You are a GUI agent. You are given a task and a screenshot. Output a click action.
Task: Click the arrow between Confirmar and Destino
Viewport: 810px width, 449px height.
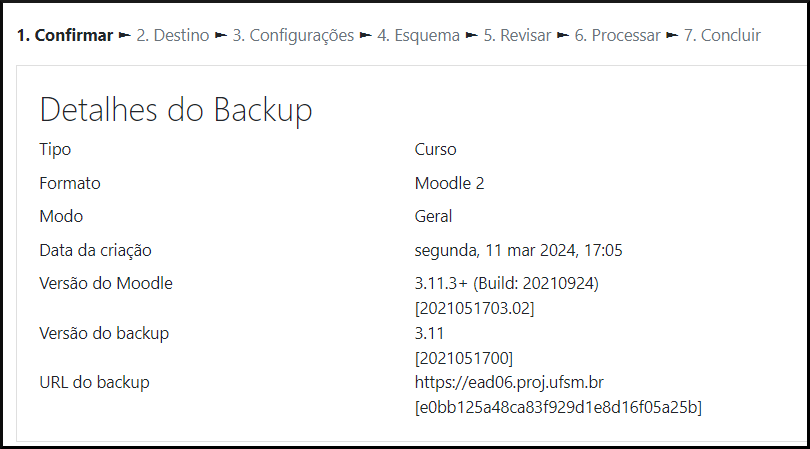pos(124,36)
